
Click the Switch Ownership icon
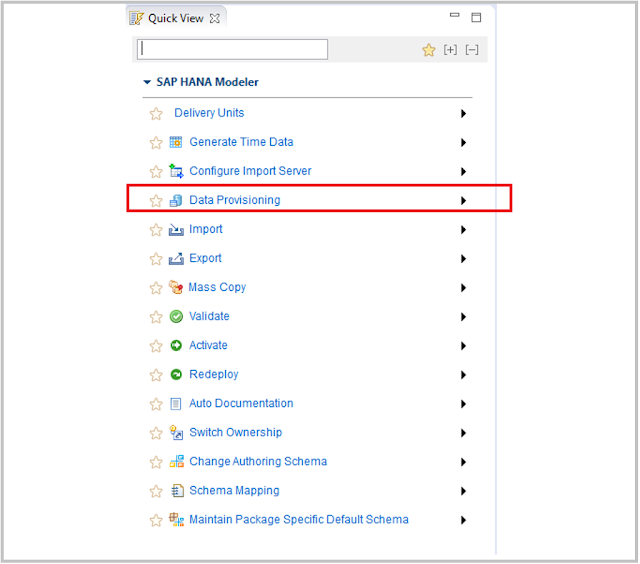(x=176, y=433)
